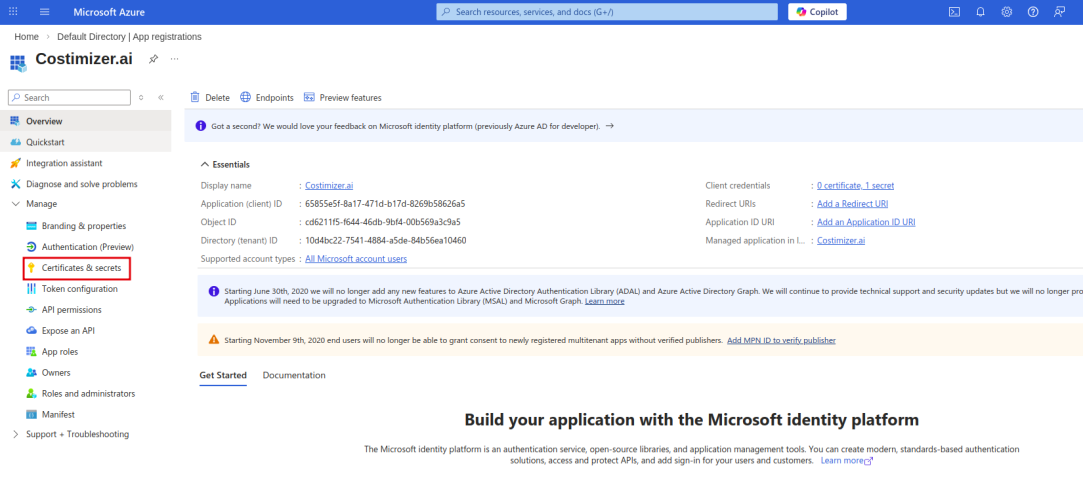Open Roles and administrators
This screenshot has width=1083, height=483.
point(88,393)
